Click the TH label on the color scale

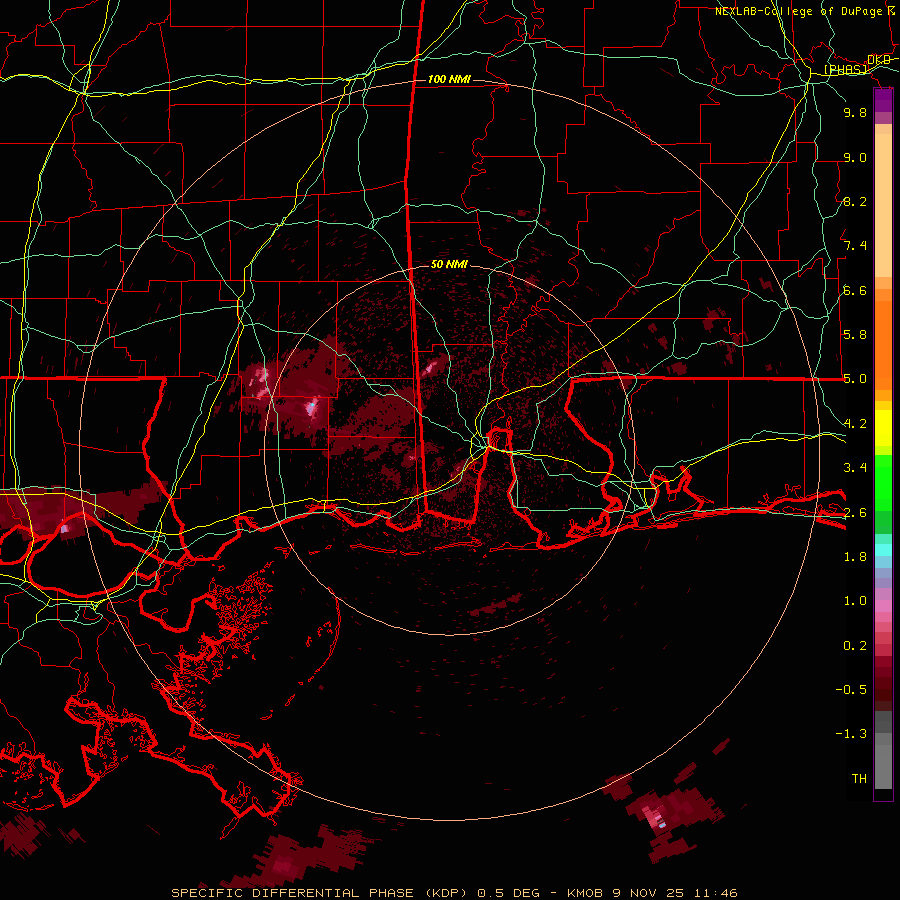[859, 779]
